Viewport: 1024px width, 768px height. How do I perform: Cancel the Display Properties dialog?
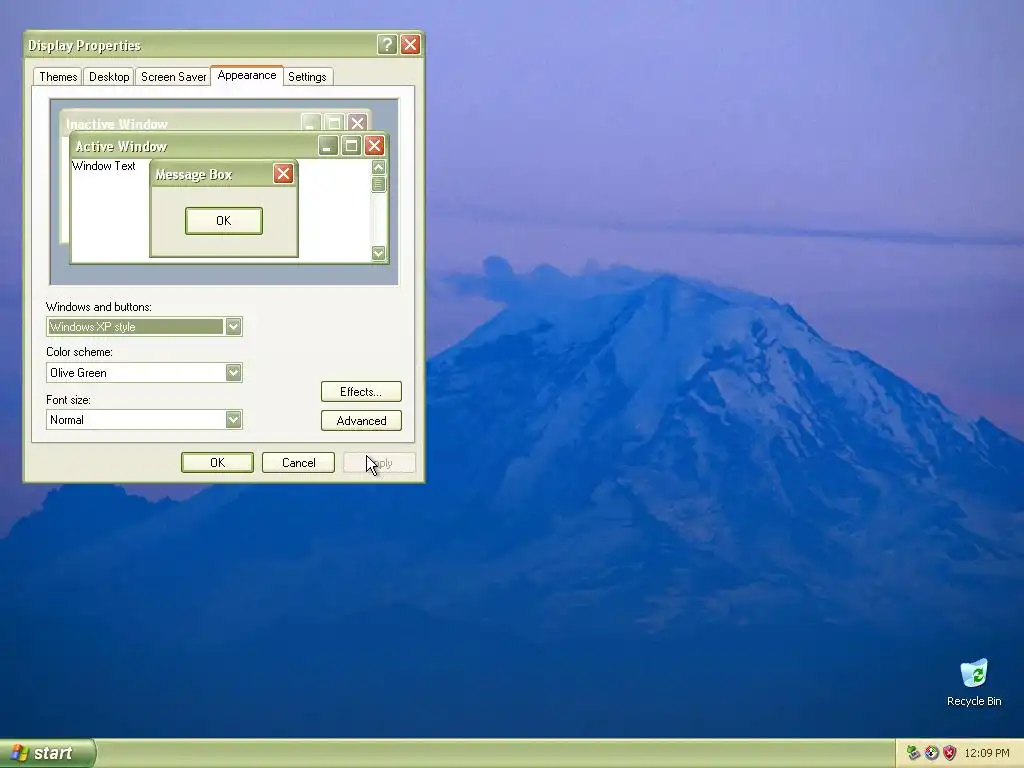pos(298,462)
